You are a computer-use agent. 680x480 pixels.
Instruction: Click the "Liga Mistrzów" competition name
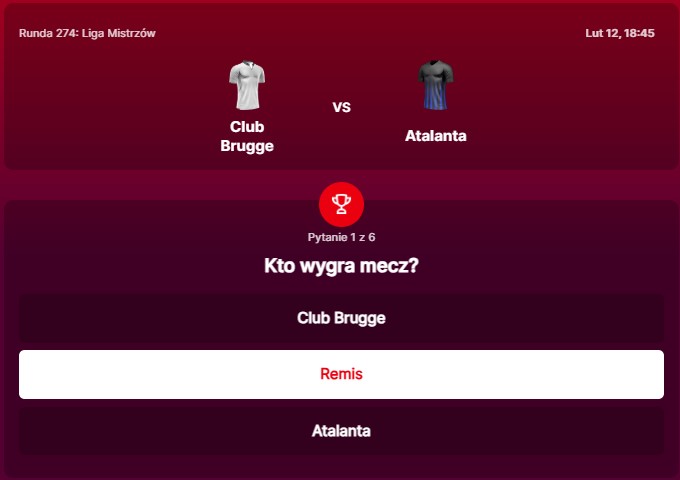coord(122,33)
